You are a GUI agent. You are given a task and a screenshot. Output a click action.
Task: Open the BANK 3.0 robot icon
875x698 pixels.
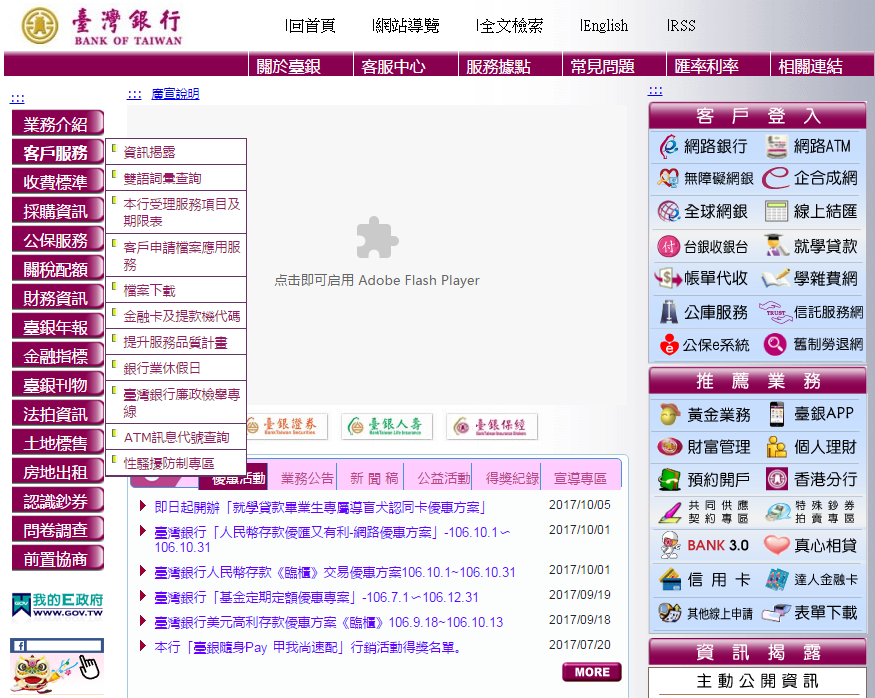[670, 545]
